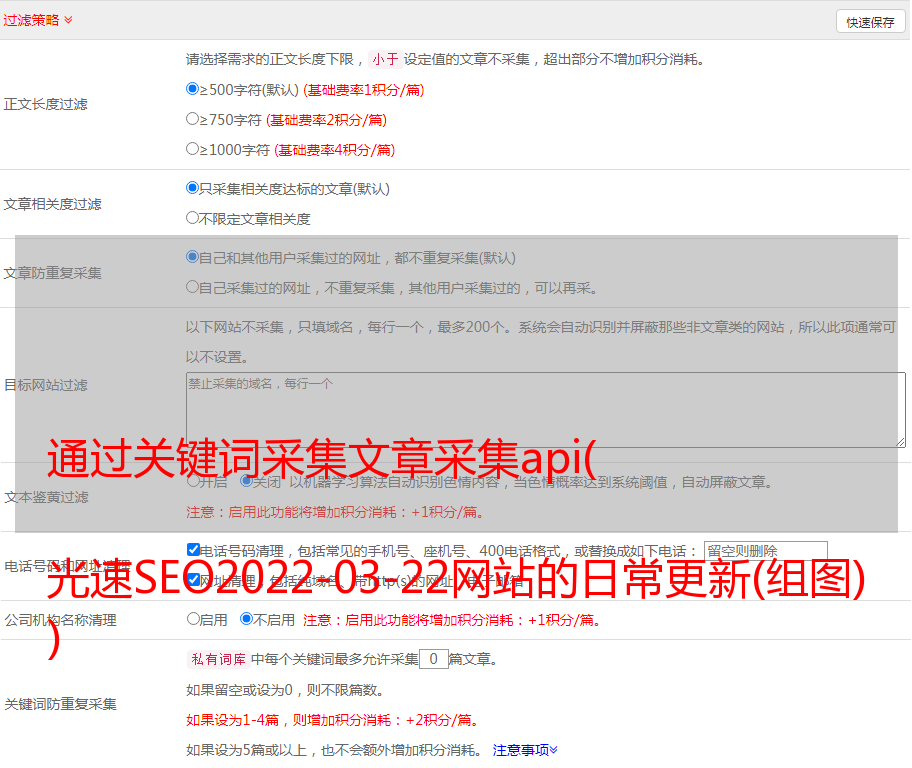912x768 pixels.
Task: Toggle the 电话号码清理 checkbox
Action: tap(194, 550)
